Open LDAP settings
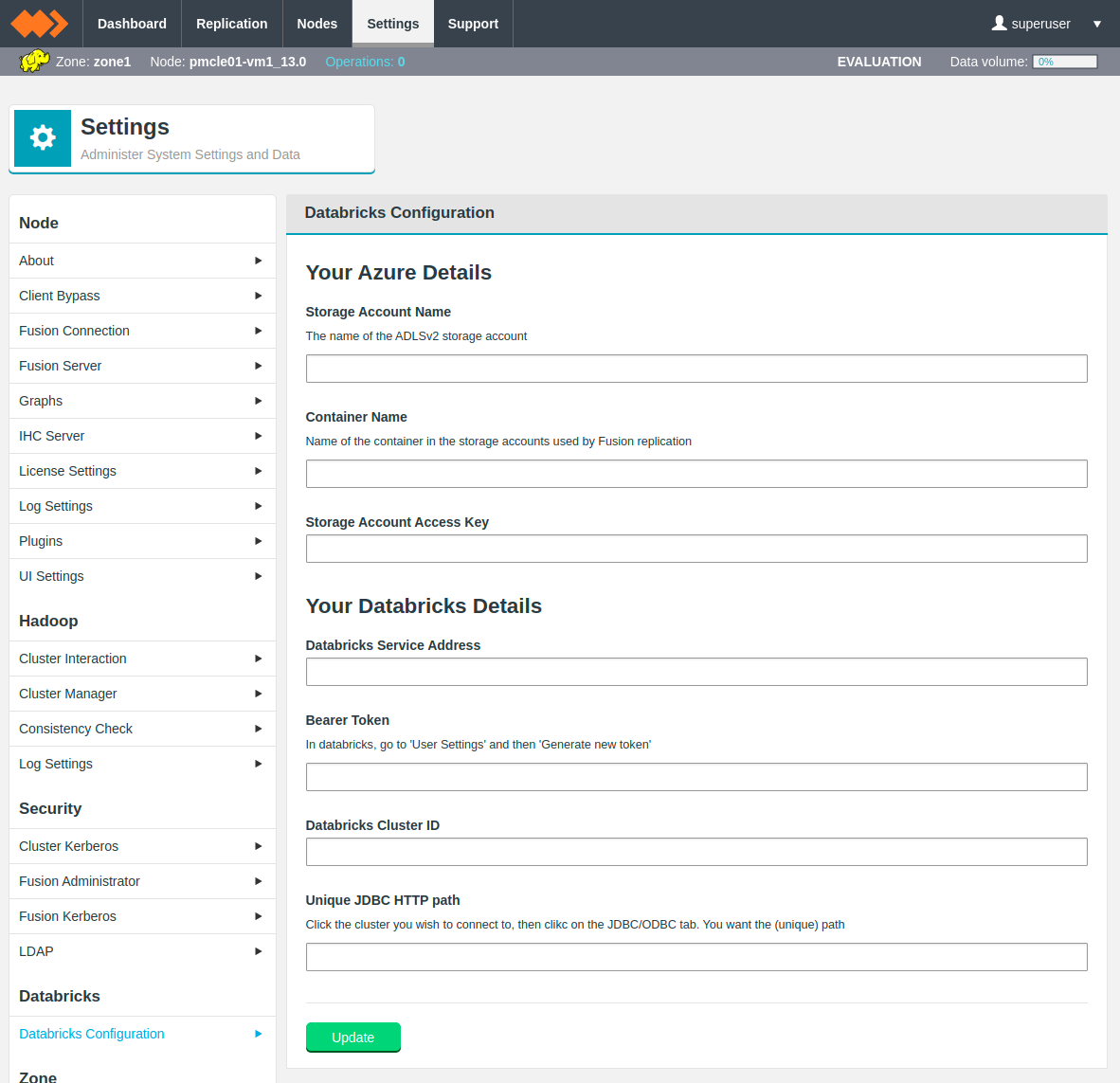This screenshot has width=1120, height=1083. coord(142,951)
